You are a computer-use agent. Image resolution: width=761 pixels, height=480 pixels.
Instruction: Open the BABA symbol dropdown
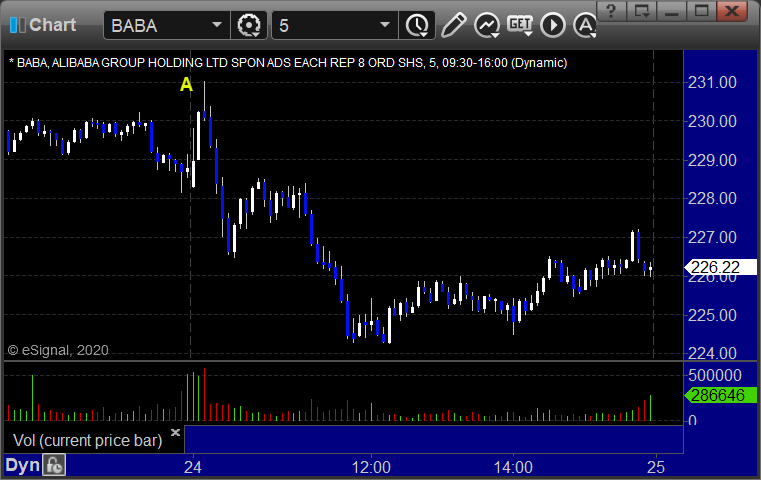tap(217, 25)
